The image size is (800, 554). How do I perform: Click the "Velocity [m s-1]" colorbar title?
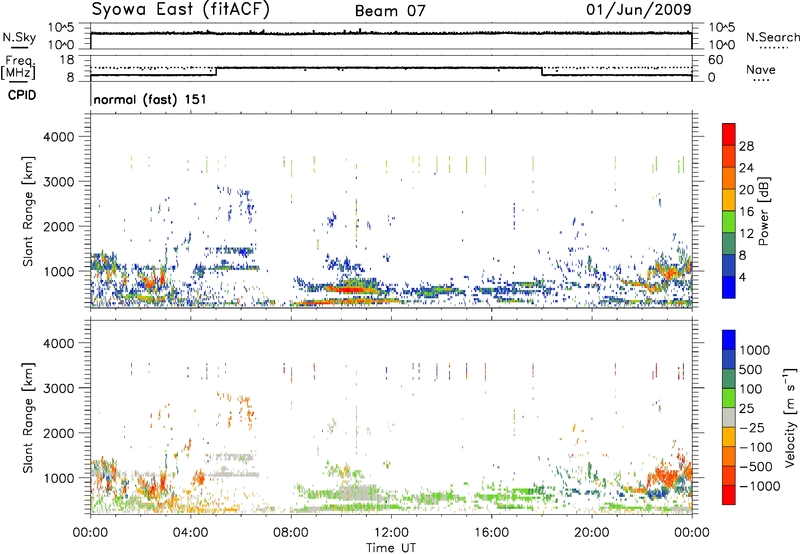coord(790,417)
